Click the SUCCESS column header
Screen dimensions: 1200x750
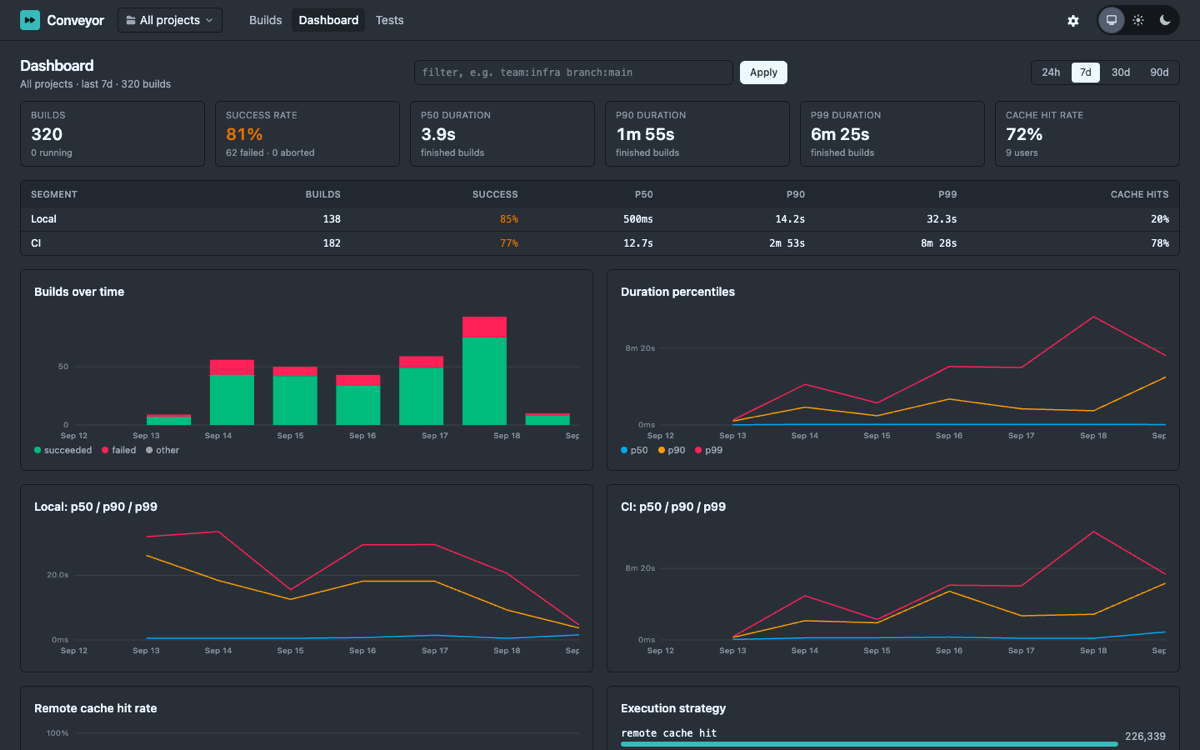(x=495, y=194)
